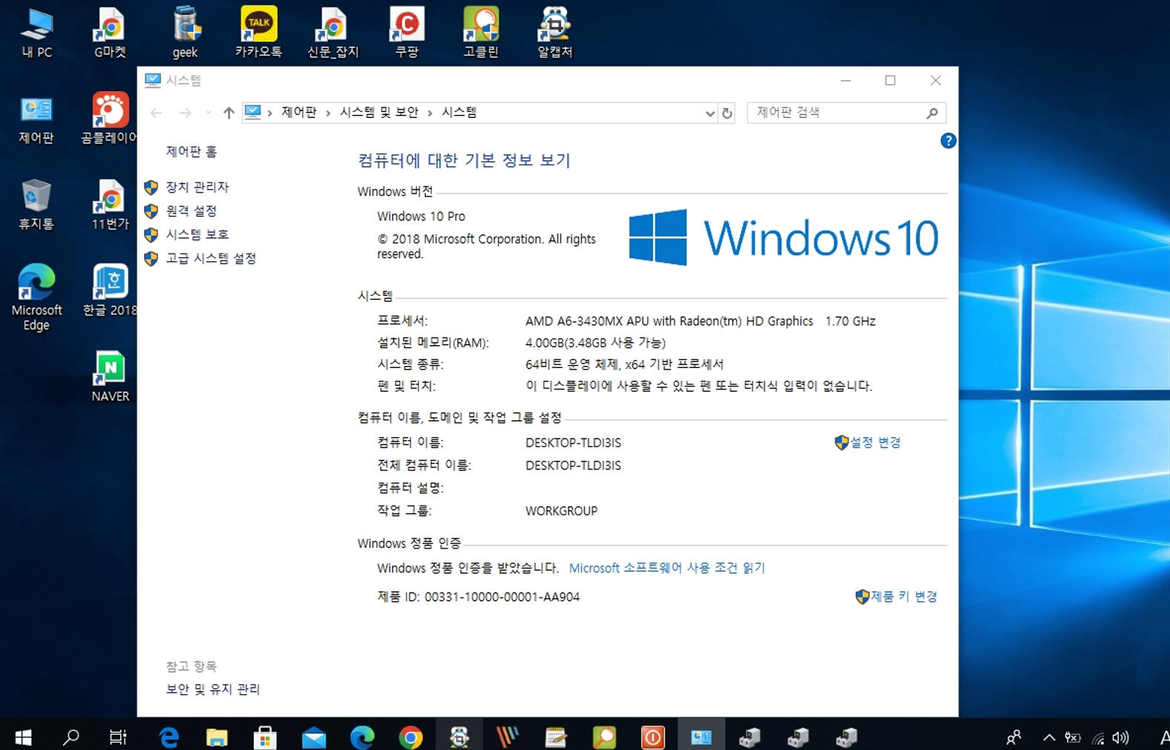Click the blue help question mark icon

[x=947, y=141]
